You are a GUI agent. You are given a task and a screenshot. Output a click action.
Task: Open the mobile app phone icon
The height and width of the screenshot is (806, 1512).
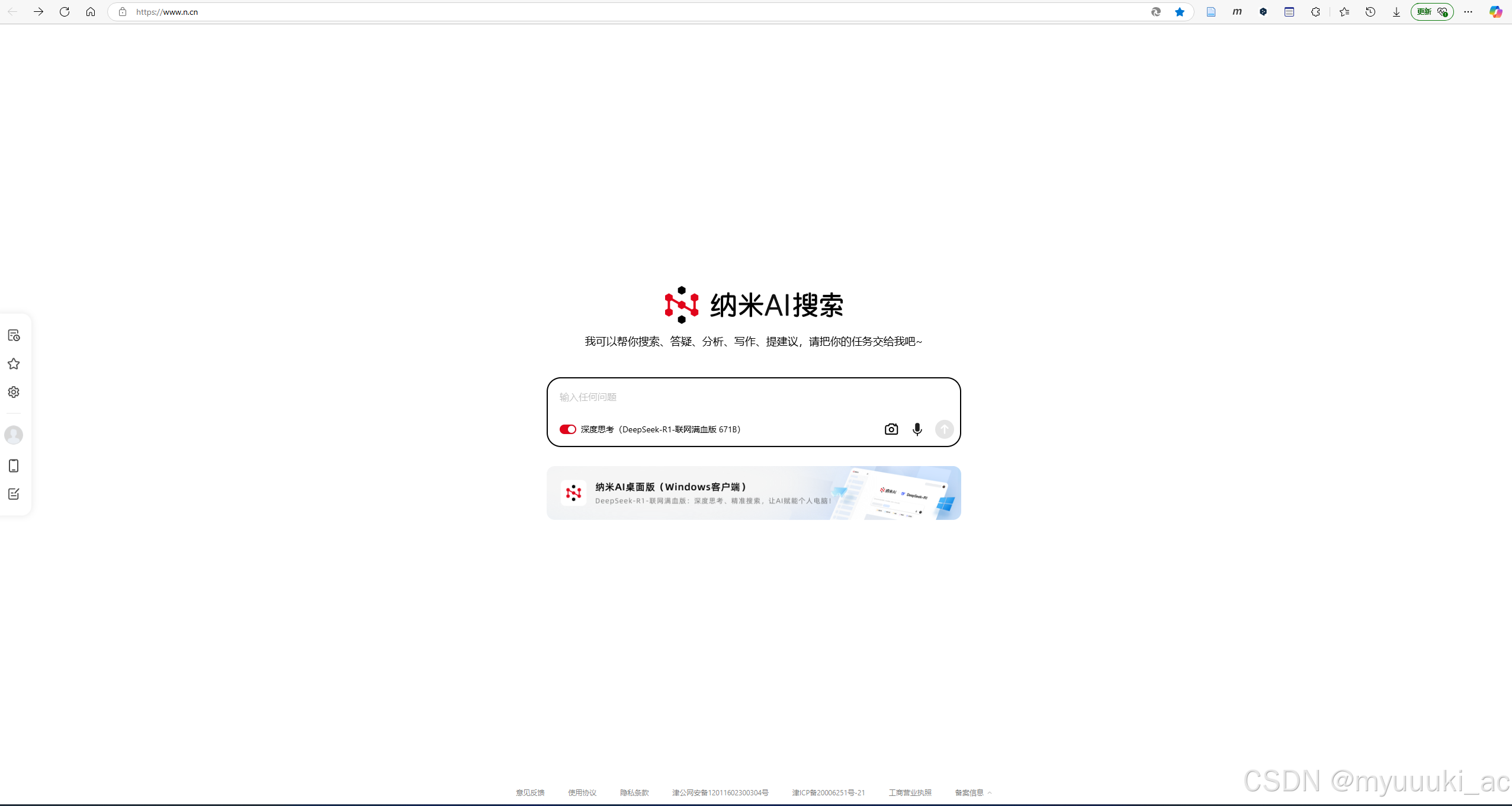click(14, 466)
